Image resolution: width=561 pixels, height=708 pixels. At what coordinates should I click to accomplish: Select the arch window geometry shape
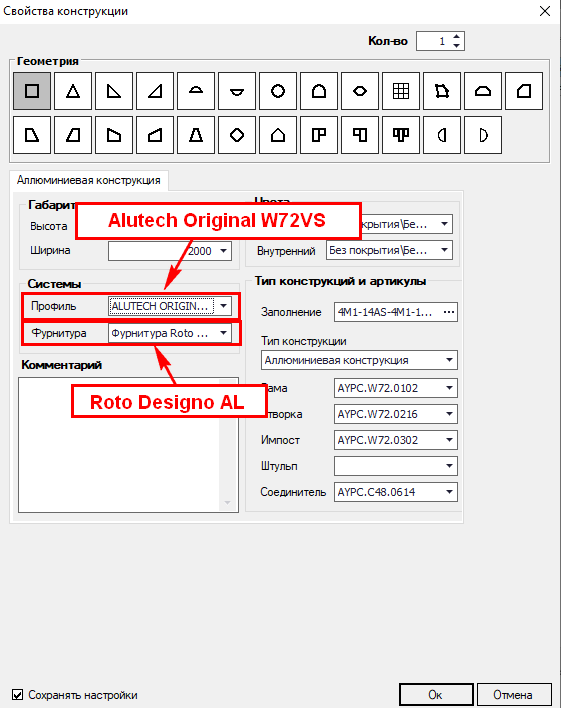click(x=319, y=91)
